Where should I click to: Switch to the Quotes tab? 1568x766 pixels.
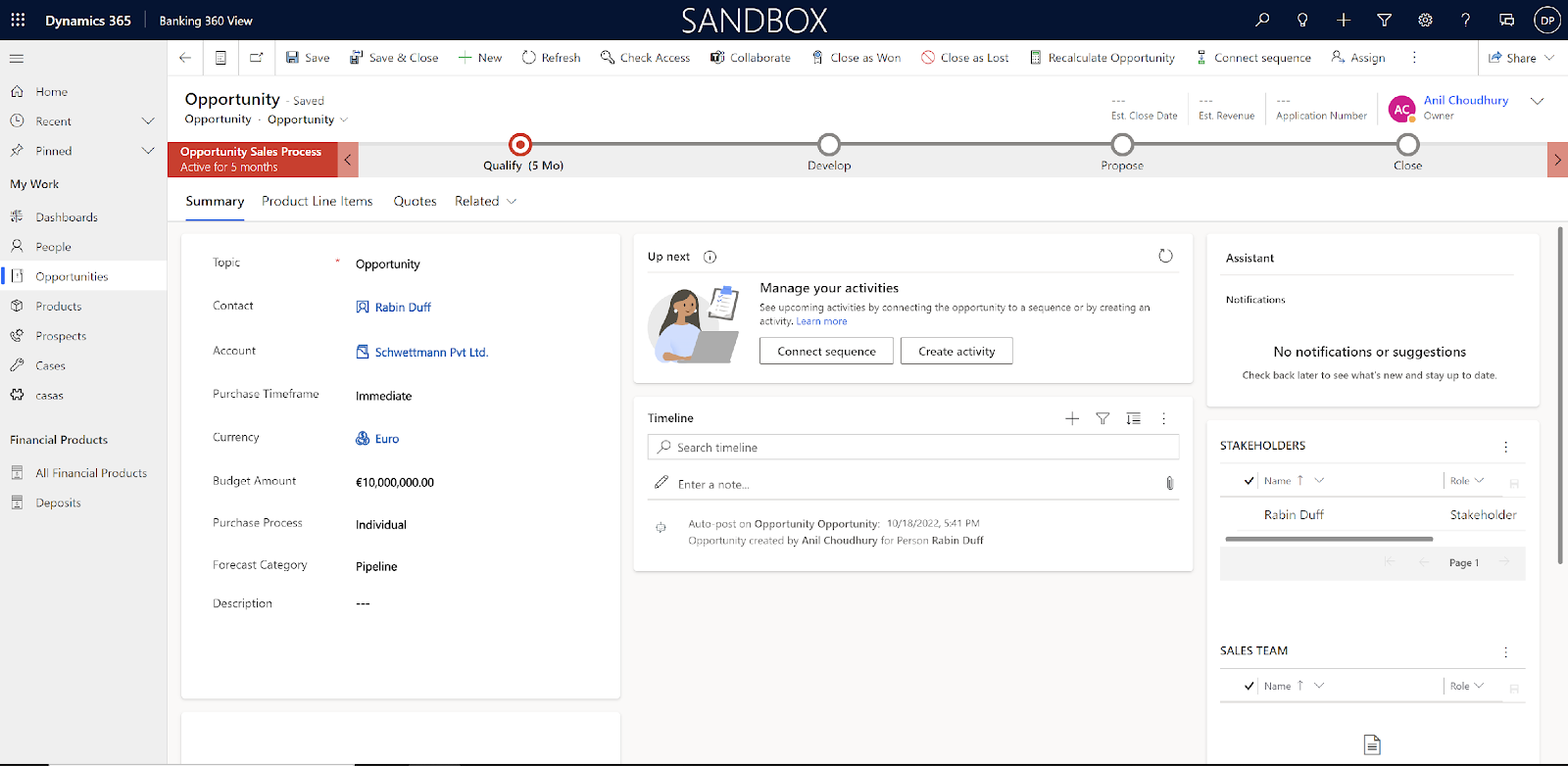coord(415,201)
